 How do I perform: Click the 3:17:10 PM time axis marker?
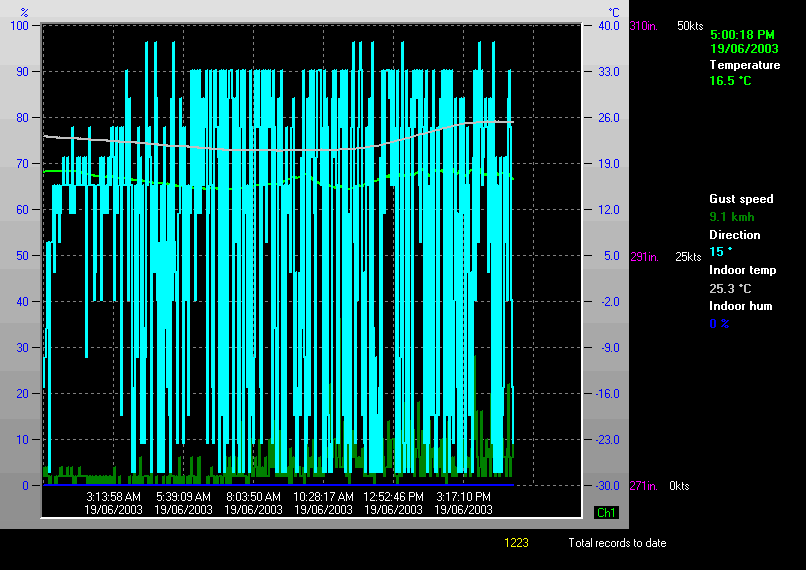click(x=463, y=496)
